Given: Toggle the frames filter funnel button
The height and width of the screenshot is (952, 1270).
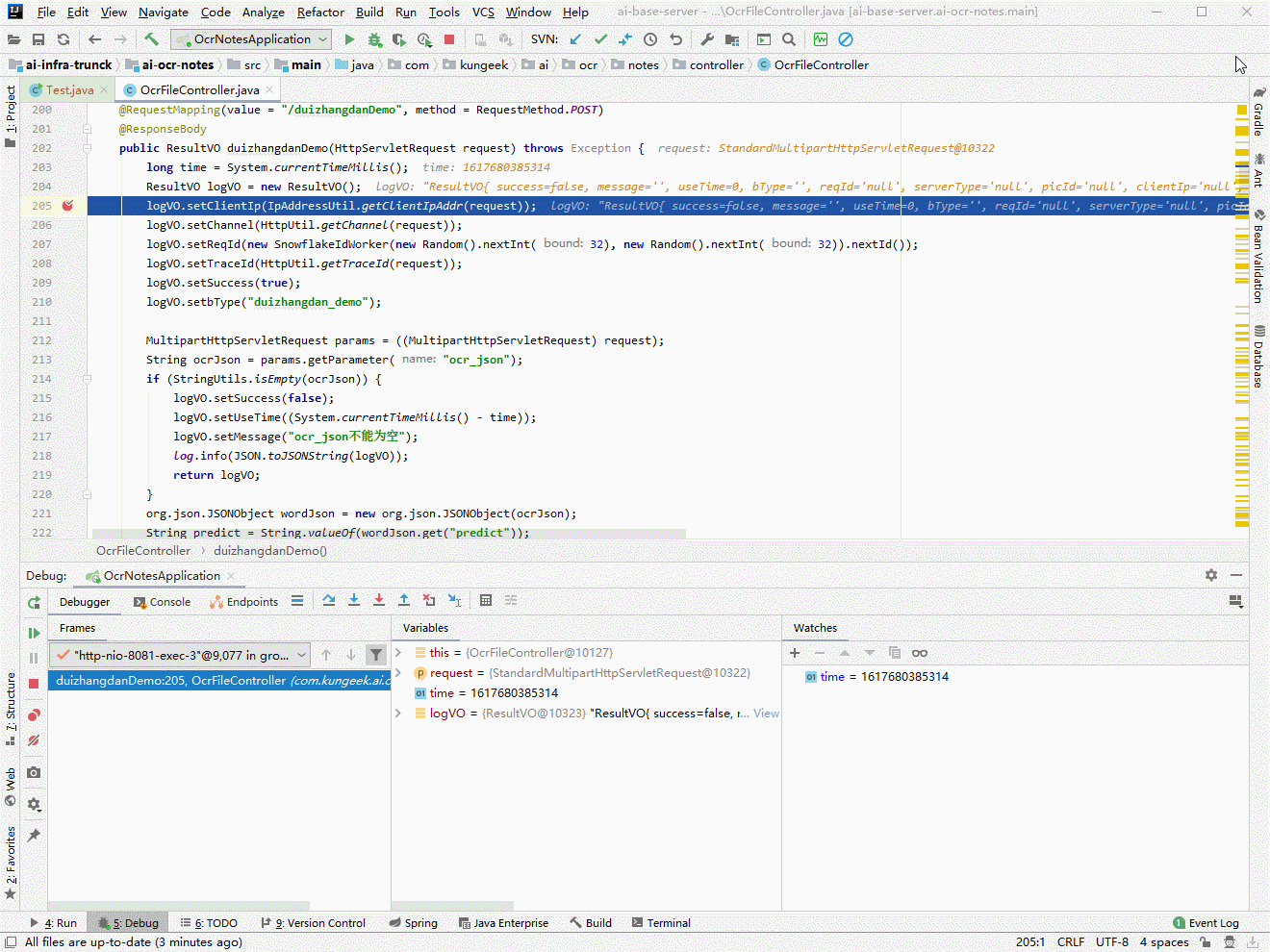Looking at the screenshot, I should pos(376,655).
